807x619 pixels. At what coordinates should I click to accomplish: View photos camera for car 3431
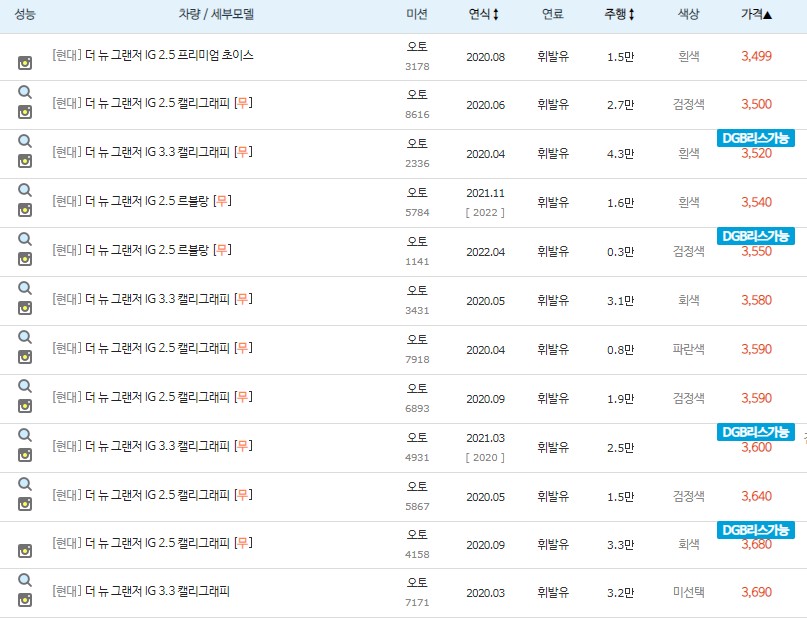tap(25, 308)
